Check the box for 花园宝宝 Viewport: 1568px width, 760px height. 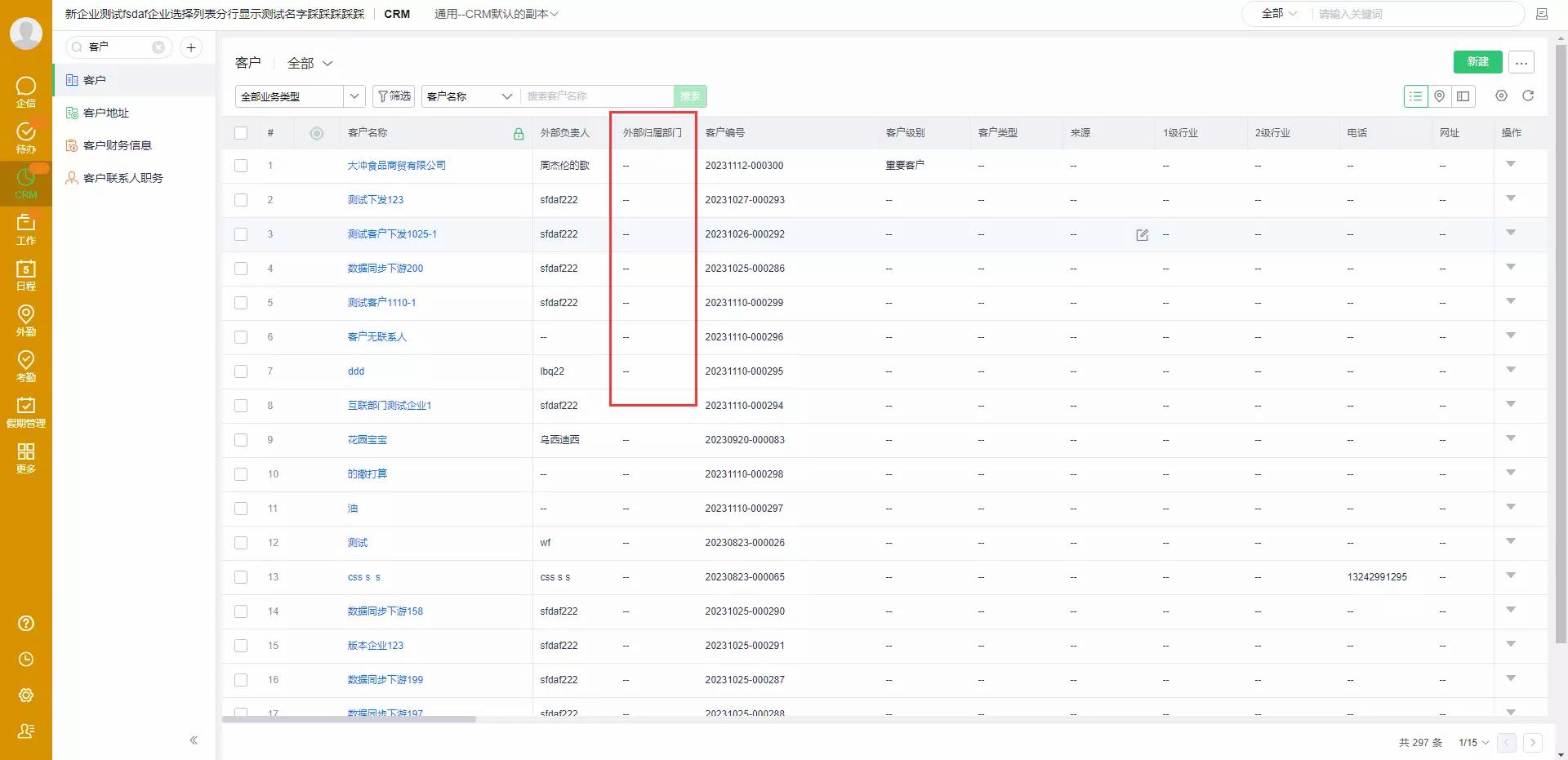(x=241, y=440)
